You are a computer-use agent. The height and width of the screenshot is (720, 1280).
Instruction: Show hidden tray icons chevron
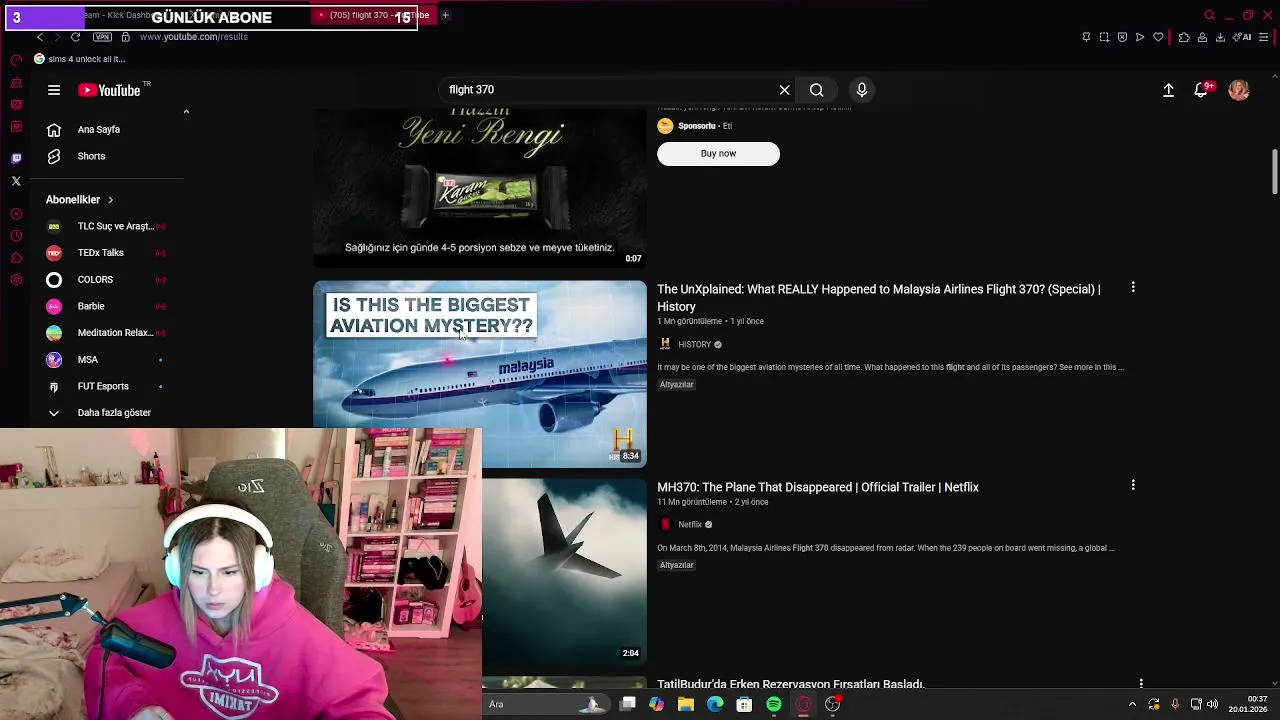[1132, 704]
